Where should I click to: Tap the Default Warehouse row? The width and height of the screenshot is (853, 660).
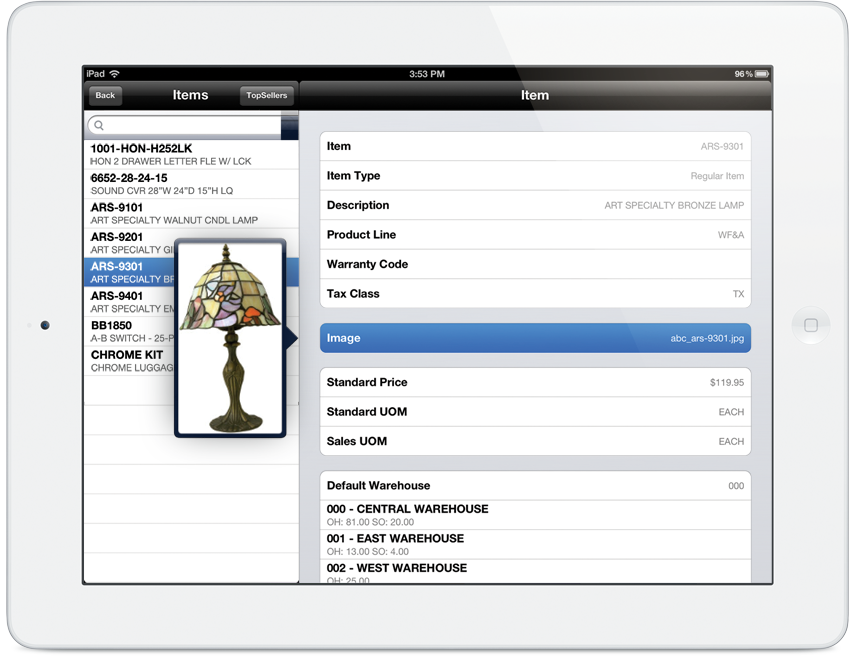coord(535,485)
